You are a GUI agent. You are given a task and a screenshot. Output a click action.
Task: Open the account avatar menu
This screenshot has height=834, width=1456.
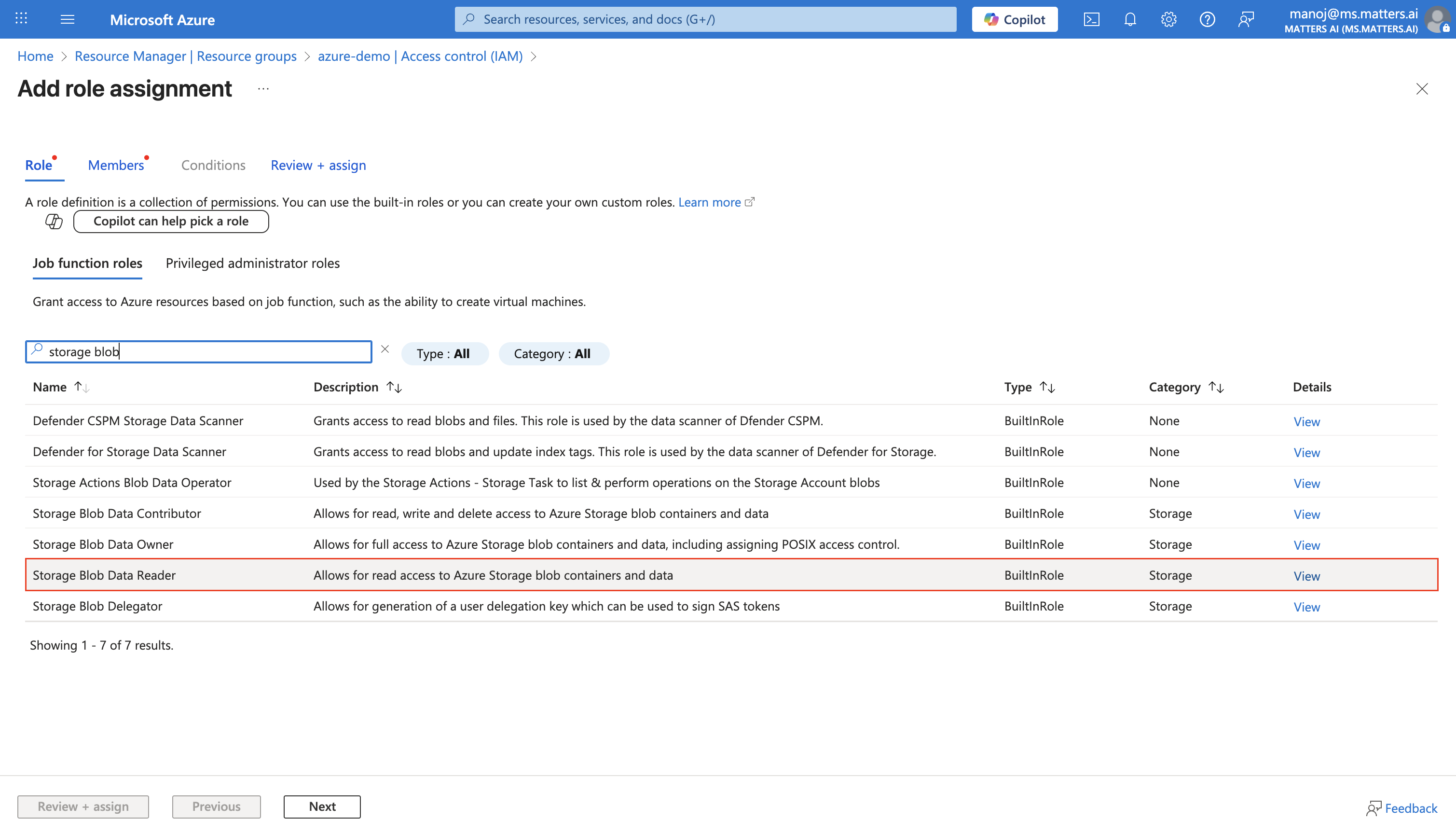pyautogui.click(x=1438, y=19)
